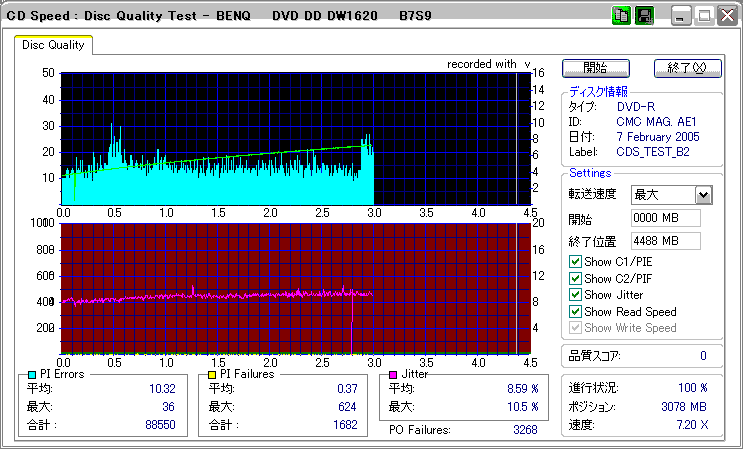Click the floppy disk save icon
743x449 pixels.
(x=644, y=16)
